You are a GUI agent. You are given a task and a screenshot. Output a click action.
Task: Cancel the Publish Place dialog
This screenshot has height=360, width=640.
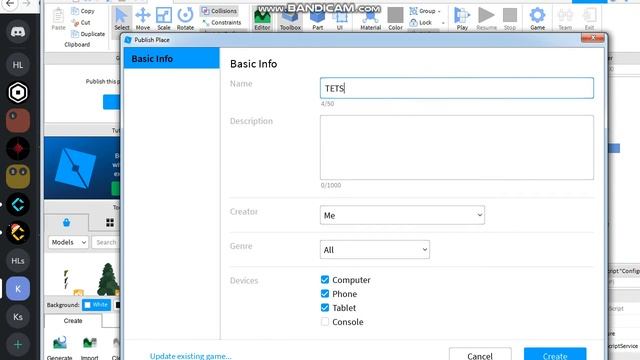click(480, 354)
